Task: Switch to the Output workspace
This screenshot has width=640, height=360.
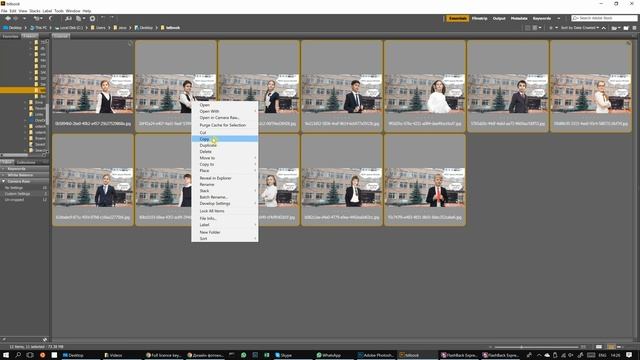Action: 499,18
